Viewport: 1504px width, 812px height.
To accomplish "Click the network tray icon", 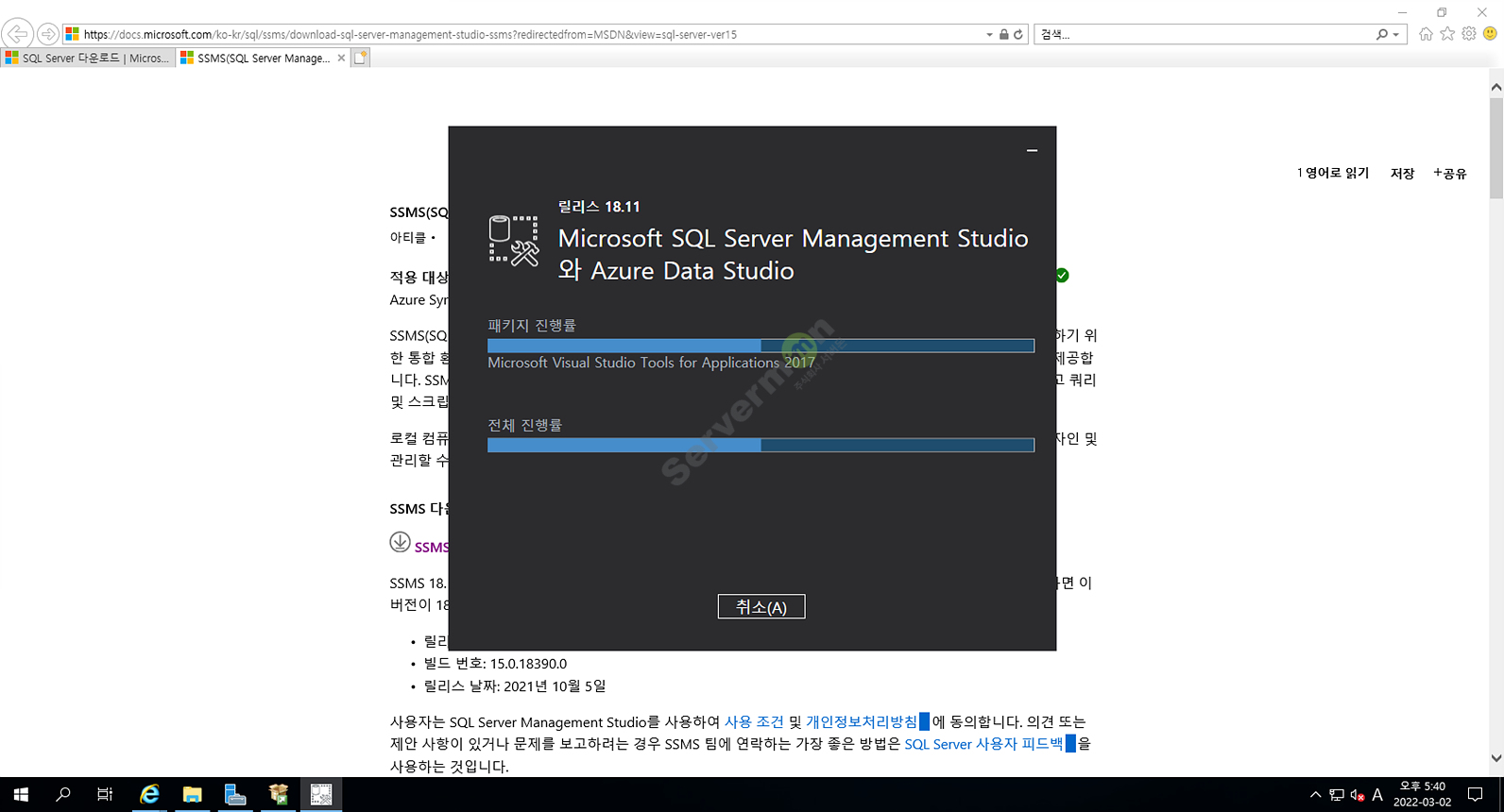I will (x=1337, y=795).
